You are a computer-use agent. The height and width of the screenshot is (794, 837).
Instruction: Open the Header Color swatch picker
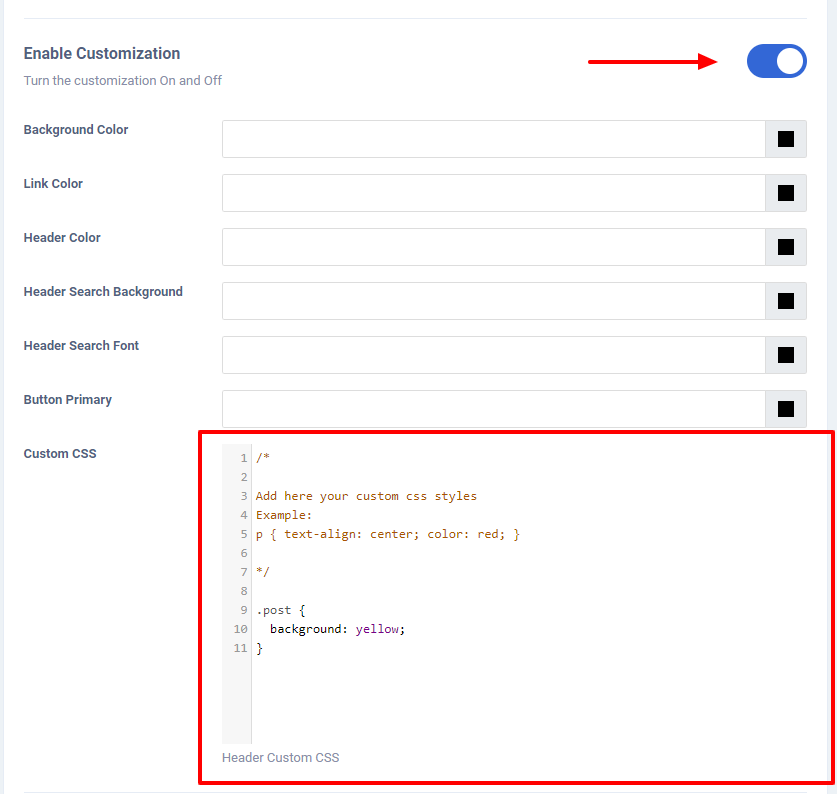point(786,247)
